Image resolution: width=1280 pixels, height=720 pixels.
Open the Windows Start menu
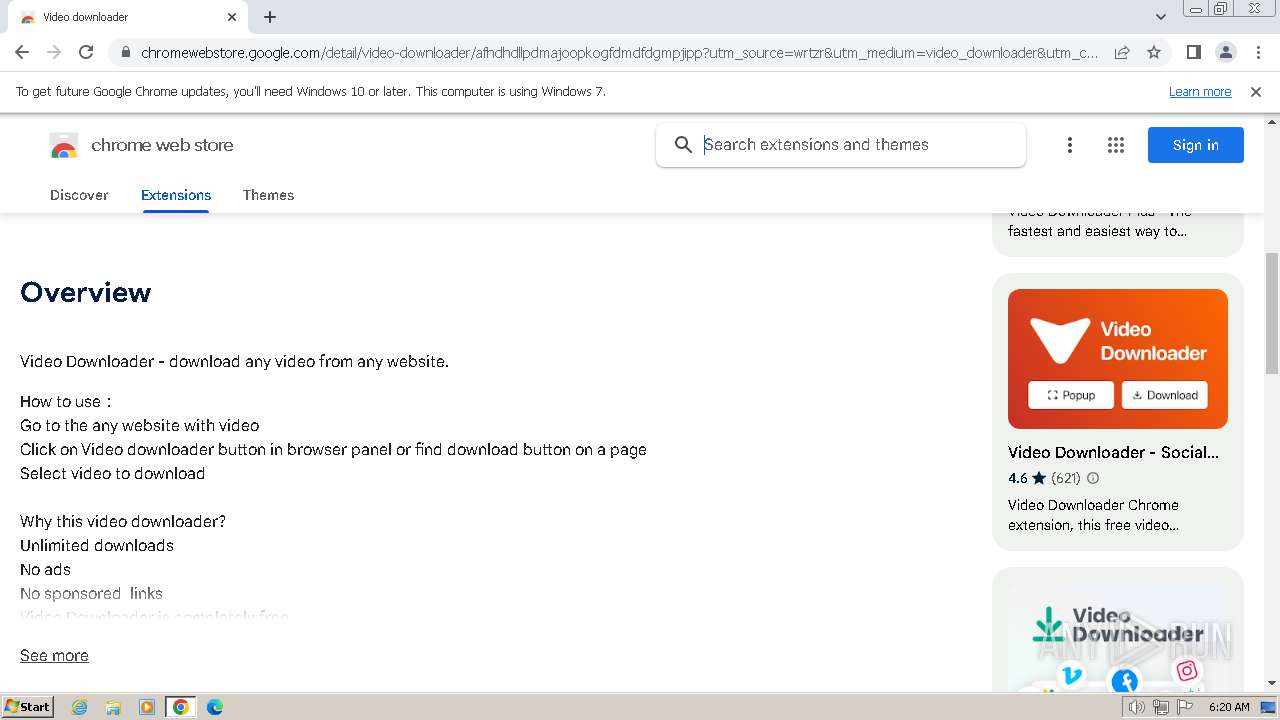tap(28, 706)
